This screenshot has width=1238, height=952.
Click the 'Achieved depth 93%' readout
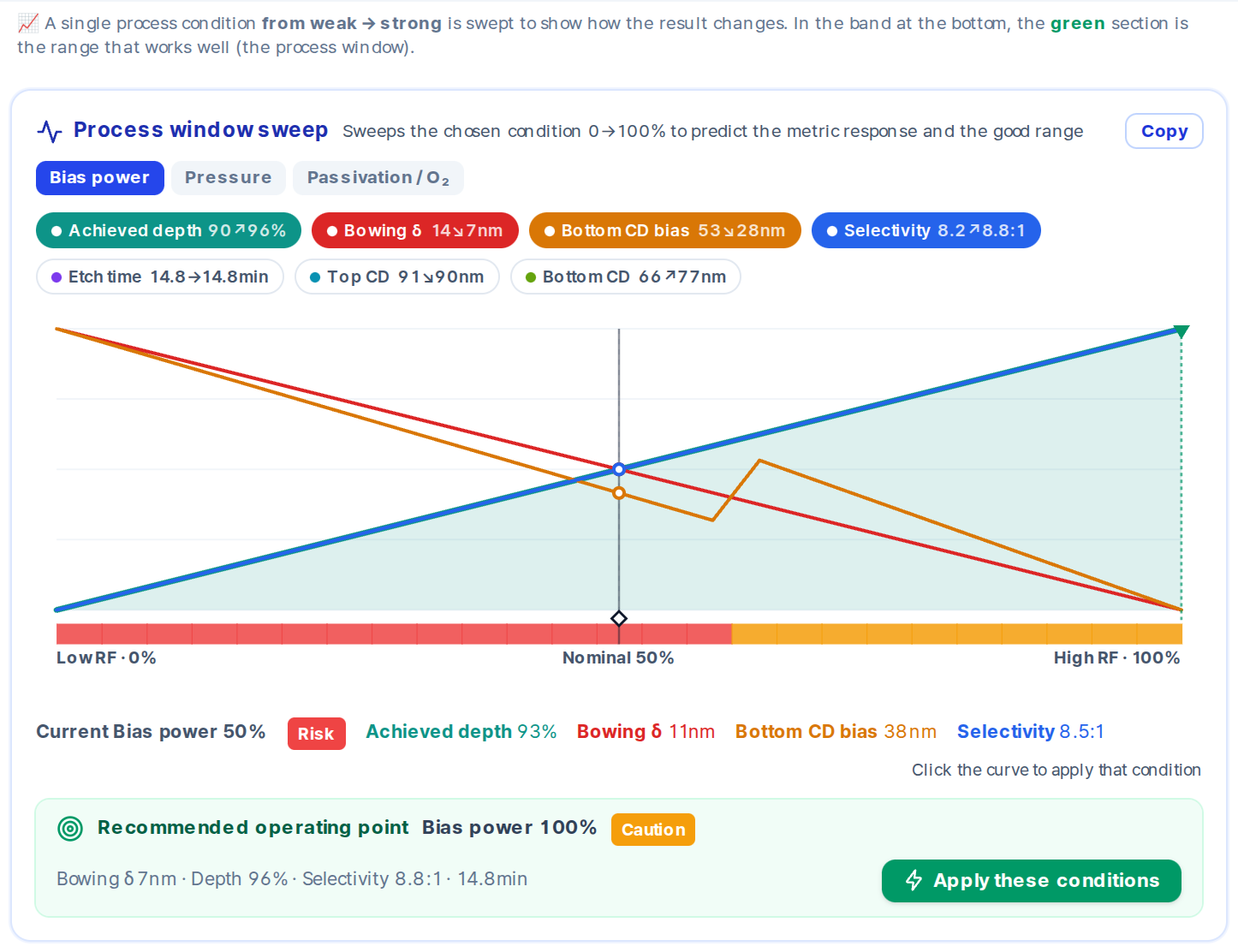(x=461, y=732)
